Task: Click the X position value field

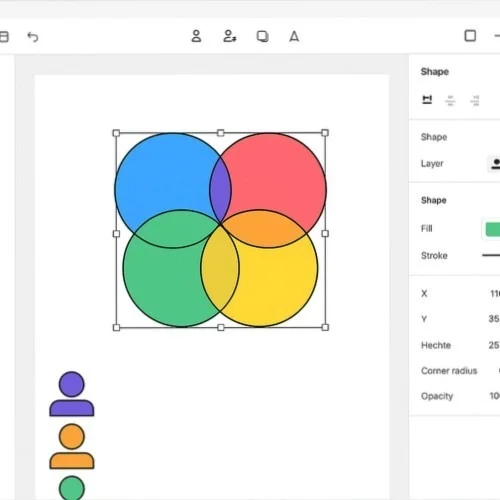Action: (x=495, y=294)
